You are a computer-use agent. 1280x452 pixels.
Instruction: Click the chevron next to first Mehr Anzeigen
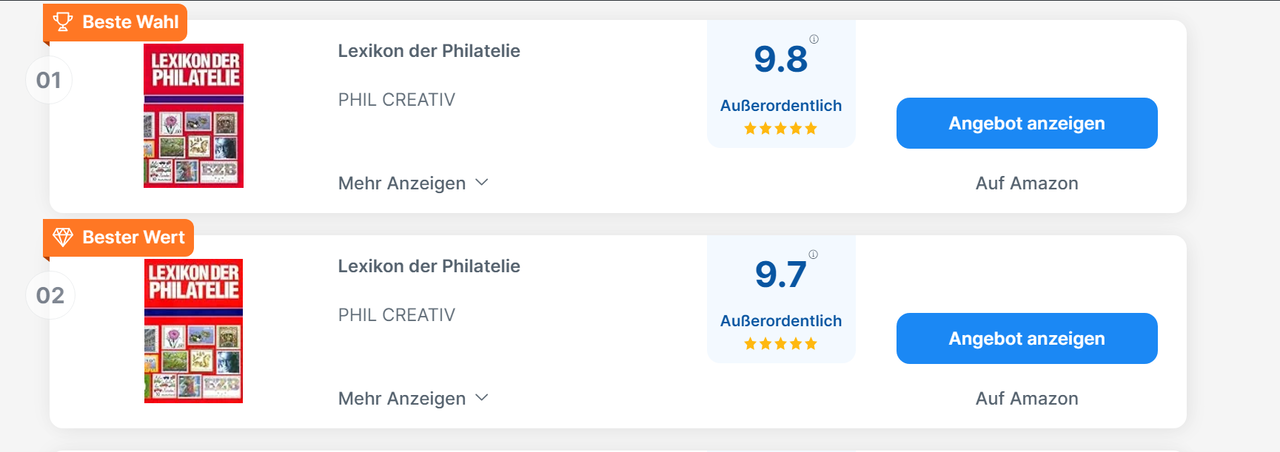click(481, 183)
